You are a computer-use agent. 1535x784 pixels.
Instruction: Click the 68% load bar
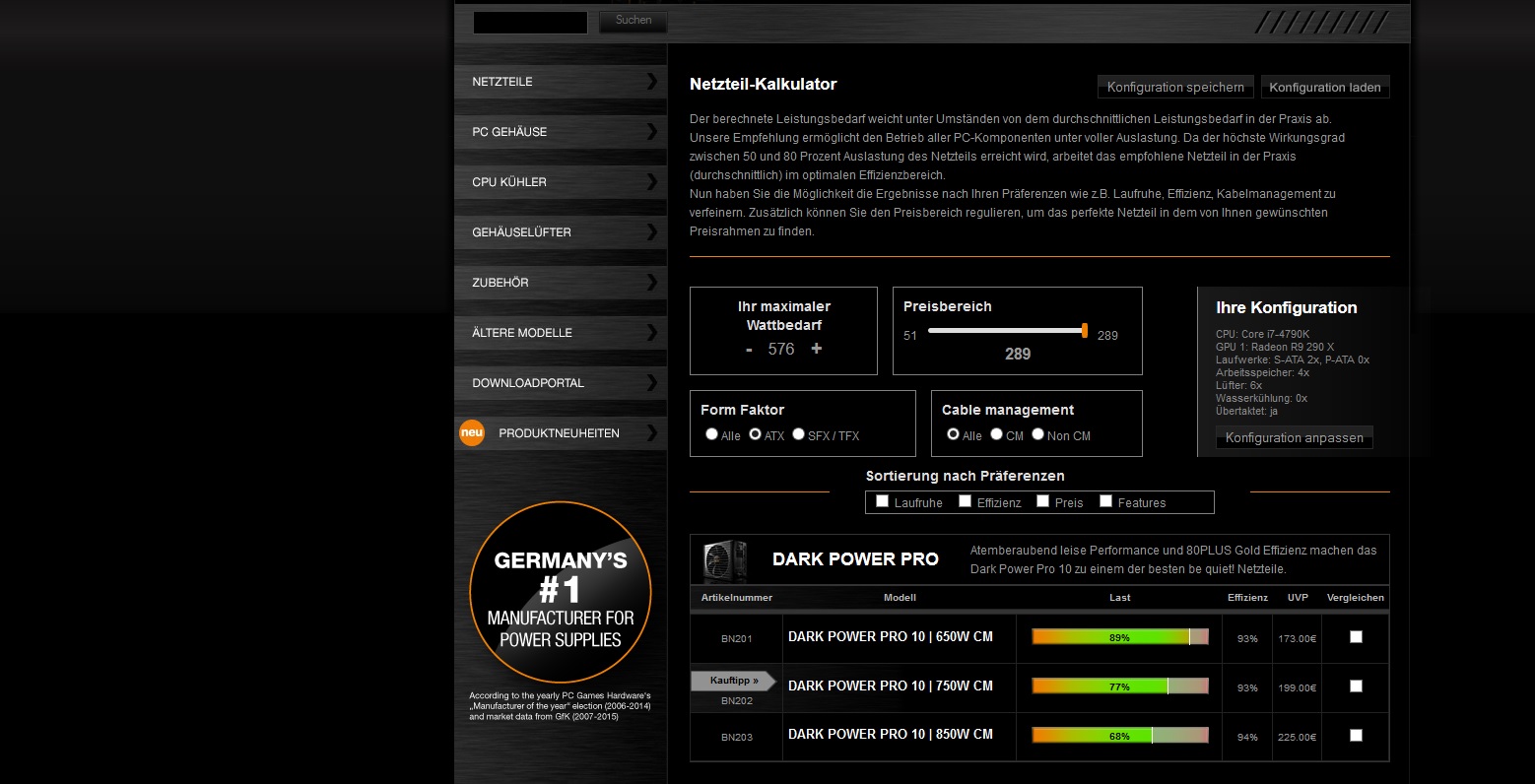(x=1120, y=736)
